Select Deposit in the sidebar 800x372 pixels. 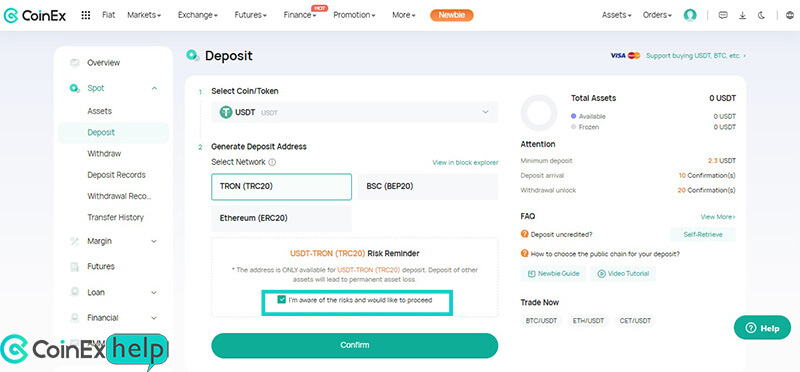(x=113, y=133)
